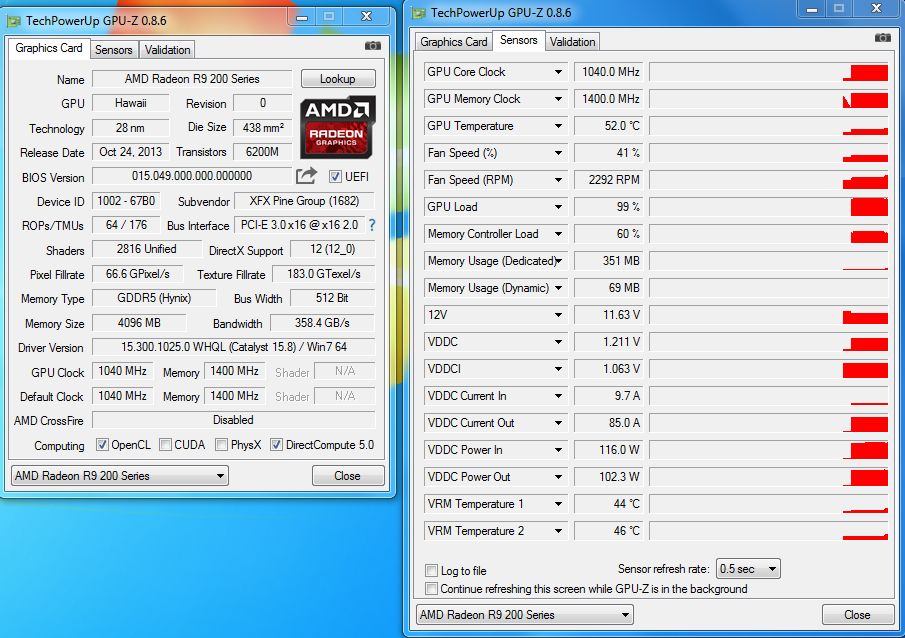Screen dimensions: 905x638
Task: Open the VDDC Current In dropdown
Action: [558, 396]
